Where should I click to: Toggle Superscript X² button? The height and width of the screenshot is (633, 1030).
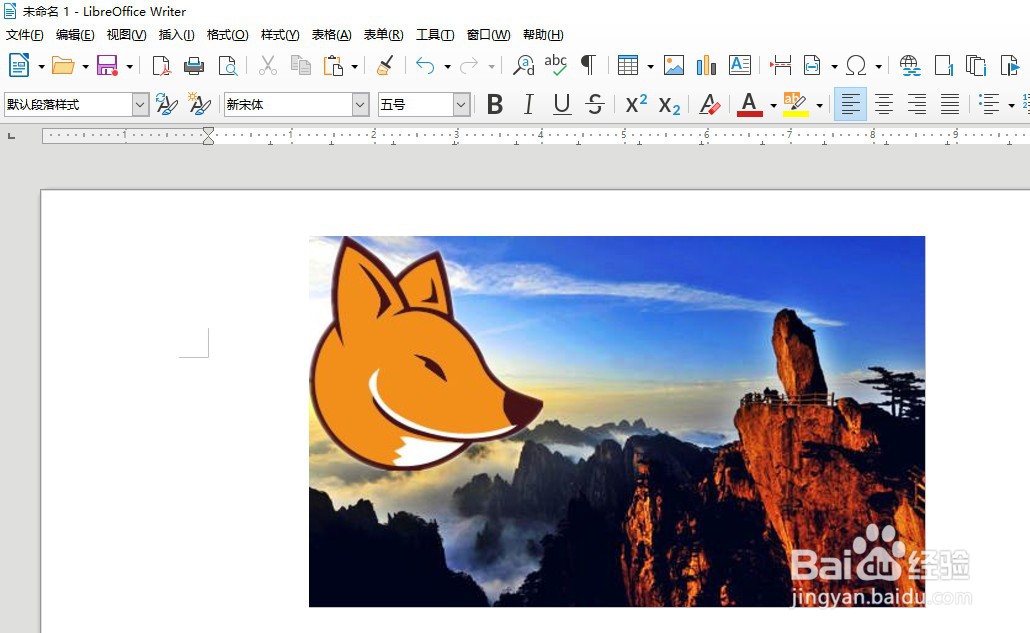point(636,104)
